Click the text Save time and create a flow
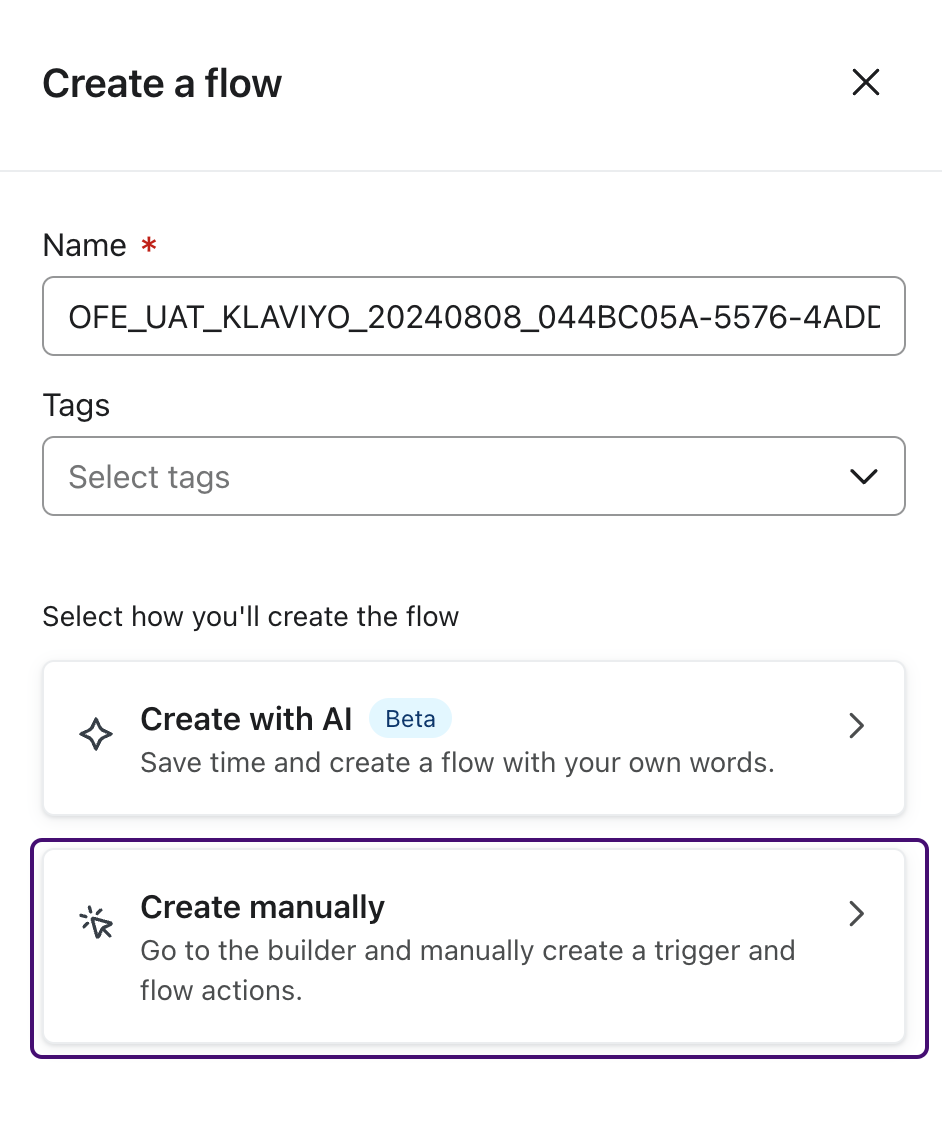The width and height of the screenshot is (942, 1128). [457, 762]
